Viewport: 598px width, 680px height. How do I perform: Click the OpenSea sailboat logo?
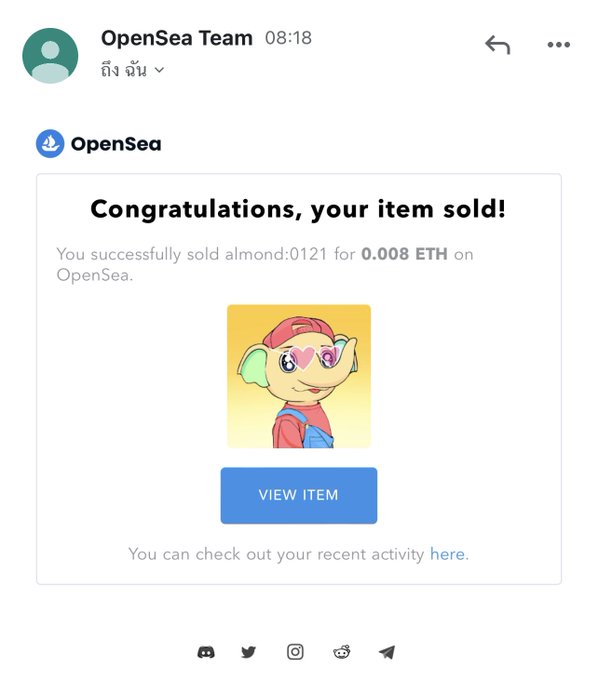click(x=50, y=144)
